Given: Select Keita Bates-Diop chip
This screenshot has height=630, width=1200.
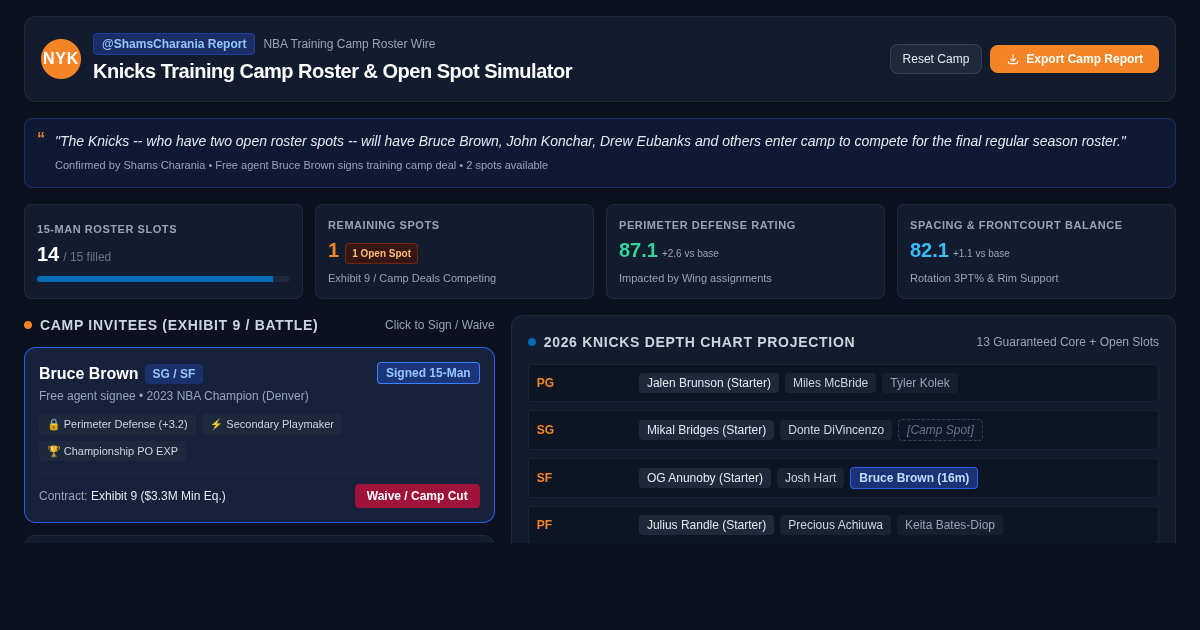Looking at the screenshot, I should pos(950,525).
